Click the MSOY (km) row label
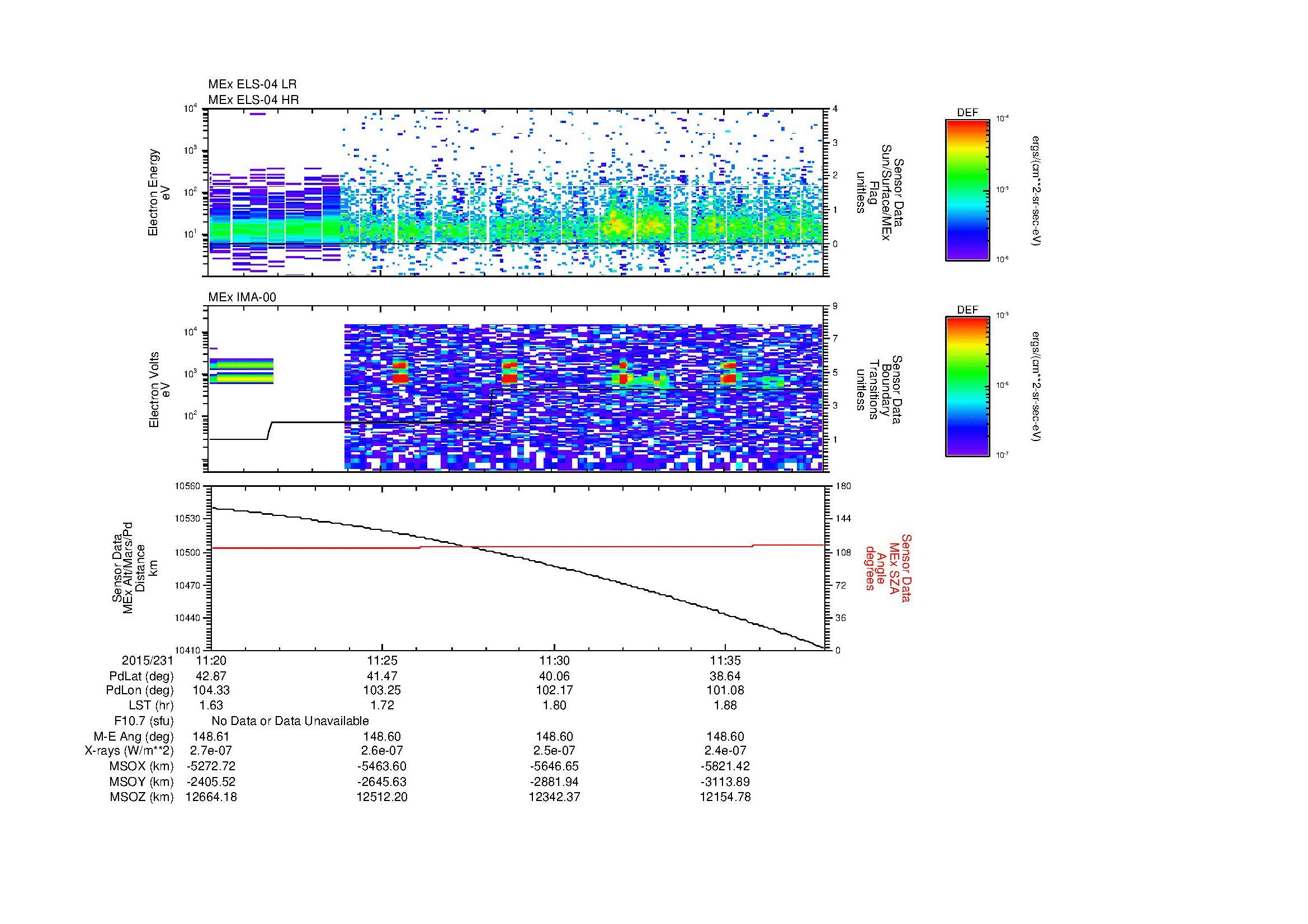 [x=141, y=781]
